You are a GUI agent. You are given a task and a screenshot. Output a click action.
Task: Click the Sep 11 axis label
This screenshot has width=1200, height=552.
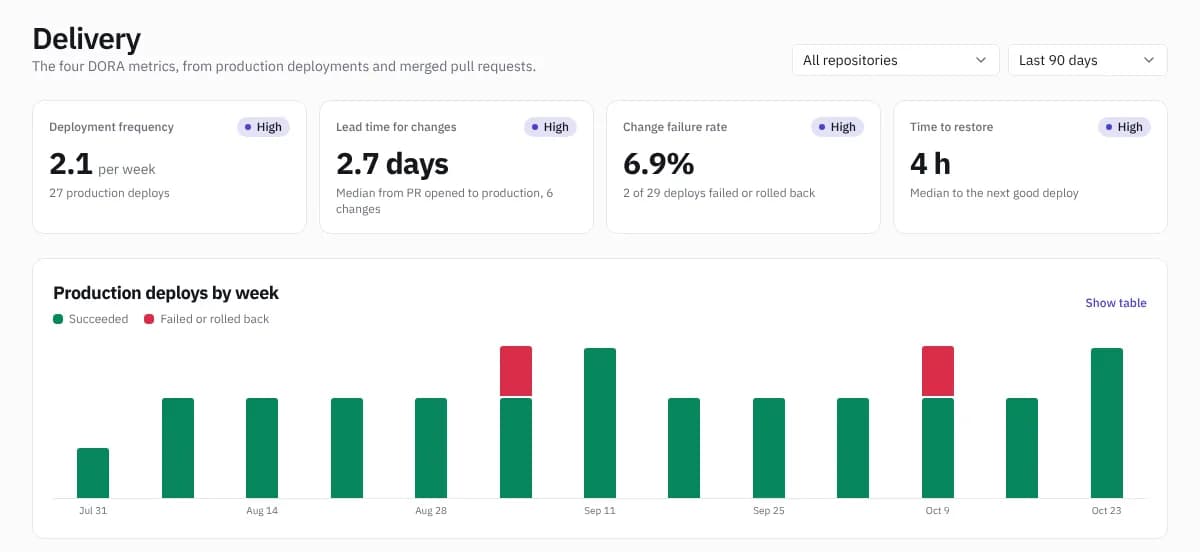[x=600, y=511]
